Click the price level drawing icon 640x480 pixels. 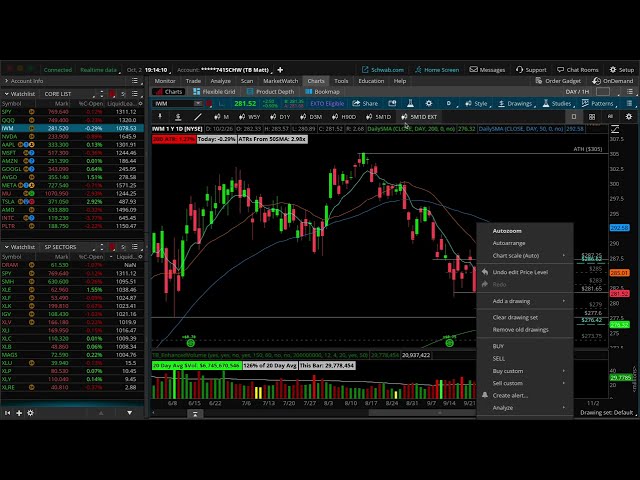click(x=178, y=117)
